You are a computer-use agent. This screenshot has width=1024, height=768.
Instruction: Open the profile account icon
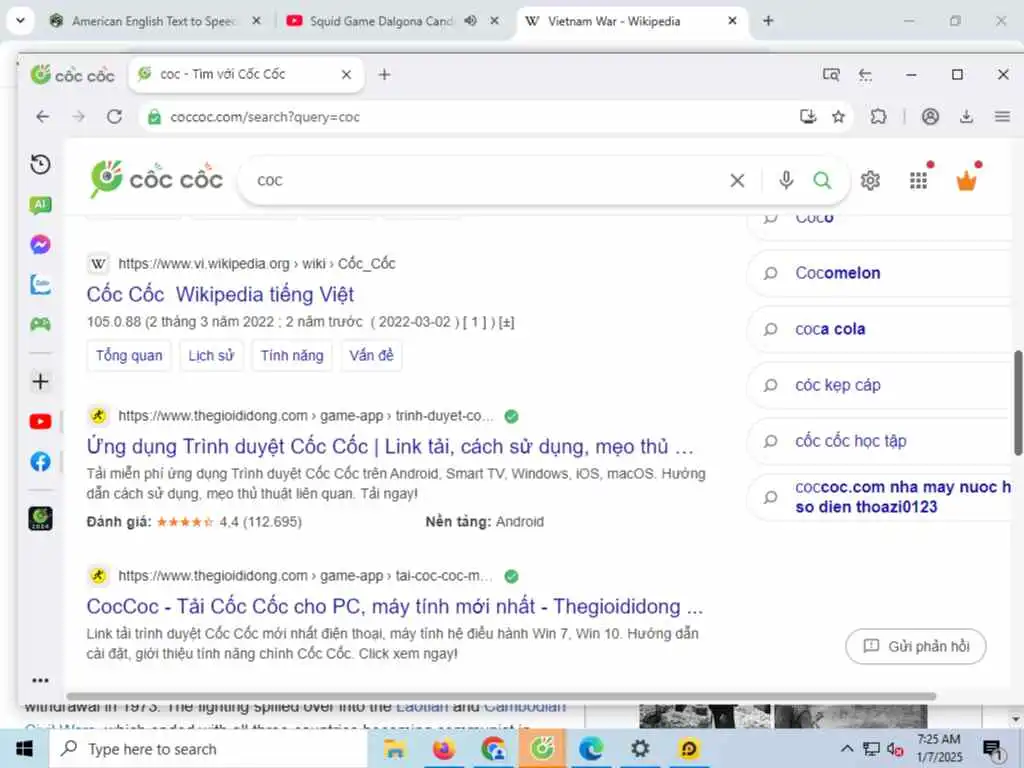point(931,117)
